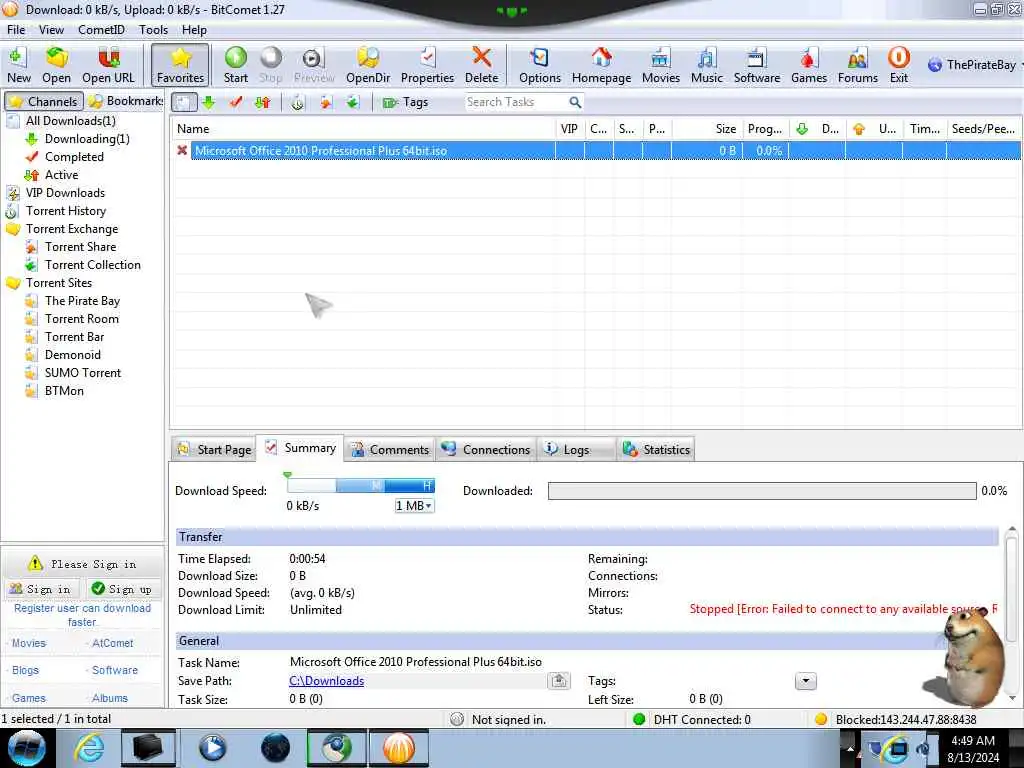Click the Windows Start orb
Viewport: 1024px width, 768px height.
pyautogui.click(x=27, y=748)
